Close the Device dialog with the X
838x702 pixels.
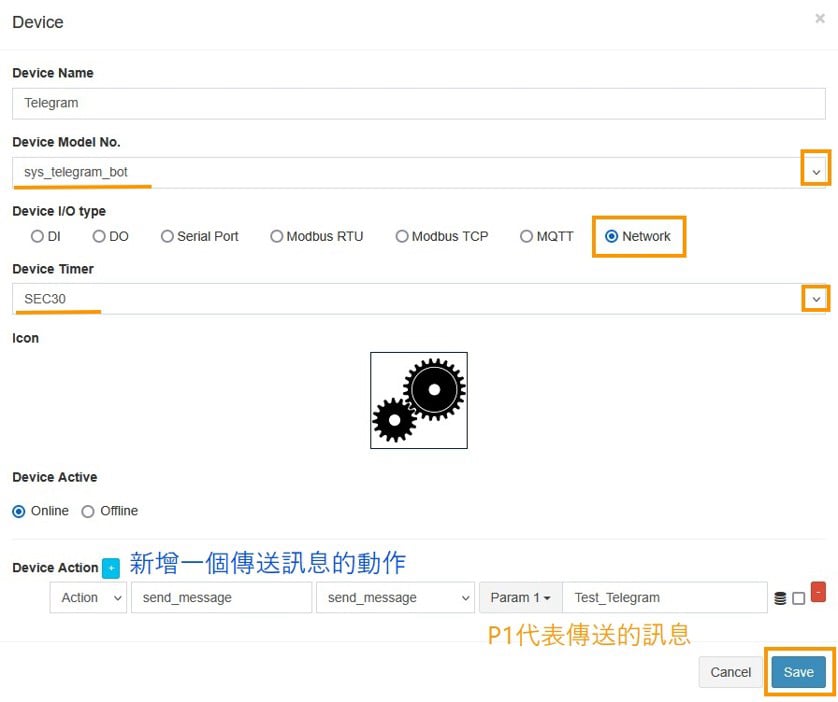click(x=820, y=19)
